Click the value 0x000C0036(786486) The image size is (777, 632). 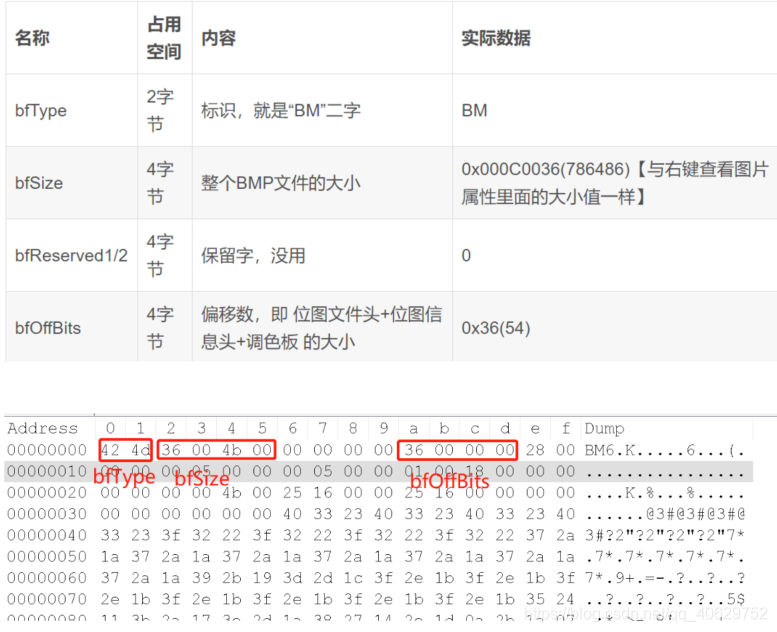point(546,169)
